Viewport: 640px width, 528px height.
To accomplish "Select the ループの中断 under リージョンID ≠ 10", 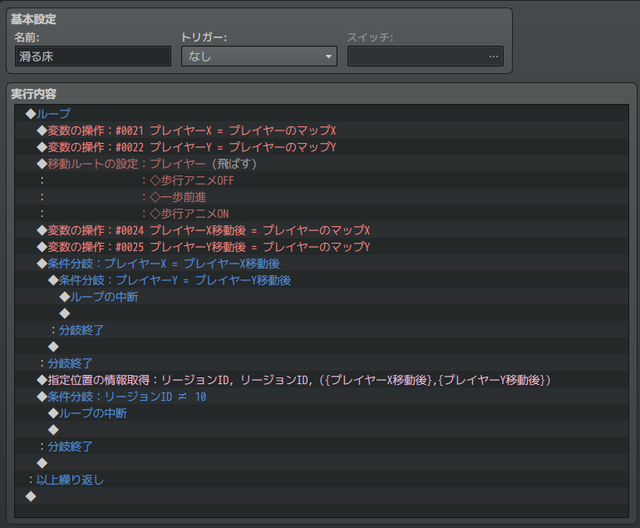I will point(321,413).
